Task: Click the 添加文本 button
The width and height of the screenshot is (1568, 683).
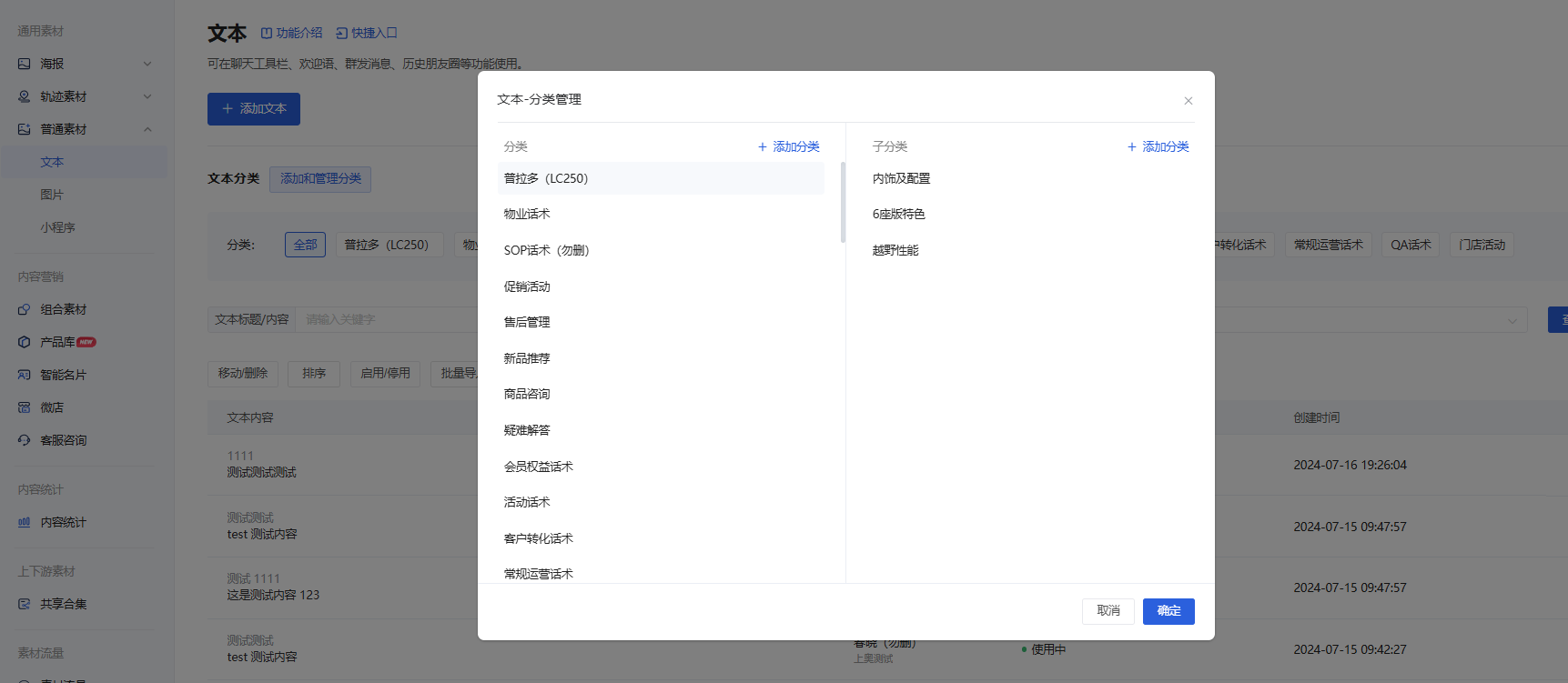Action: point(254,109)
